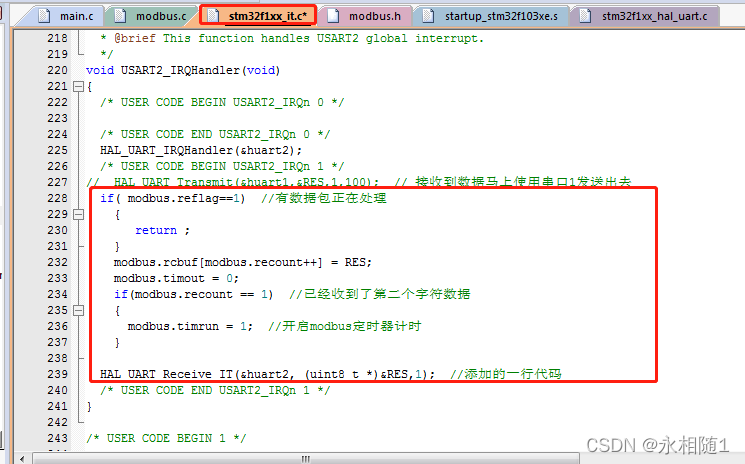
Task: Click the horizontal scrollbar's left arrow
Action: (22, 459)
